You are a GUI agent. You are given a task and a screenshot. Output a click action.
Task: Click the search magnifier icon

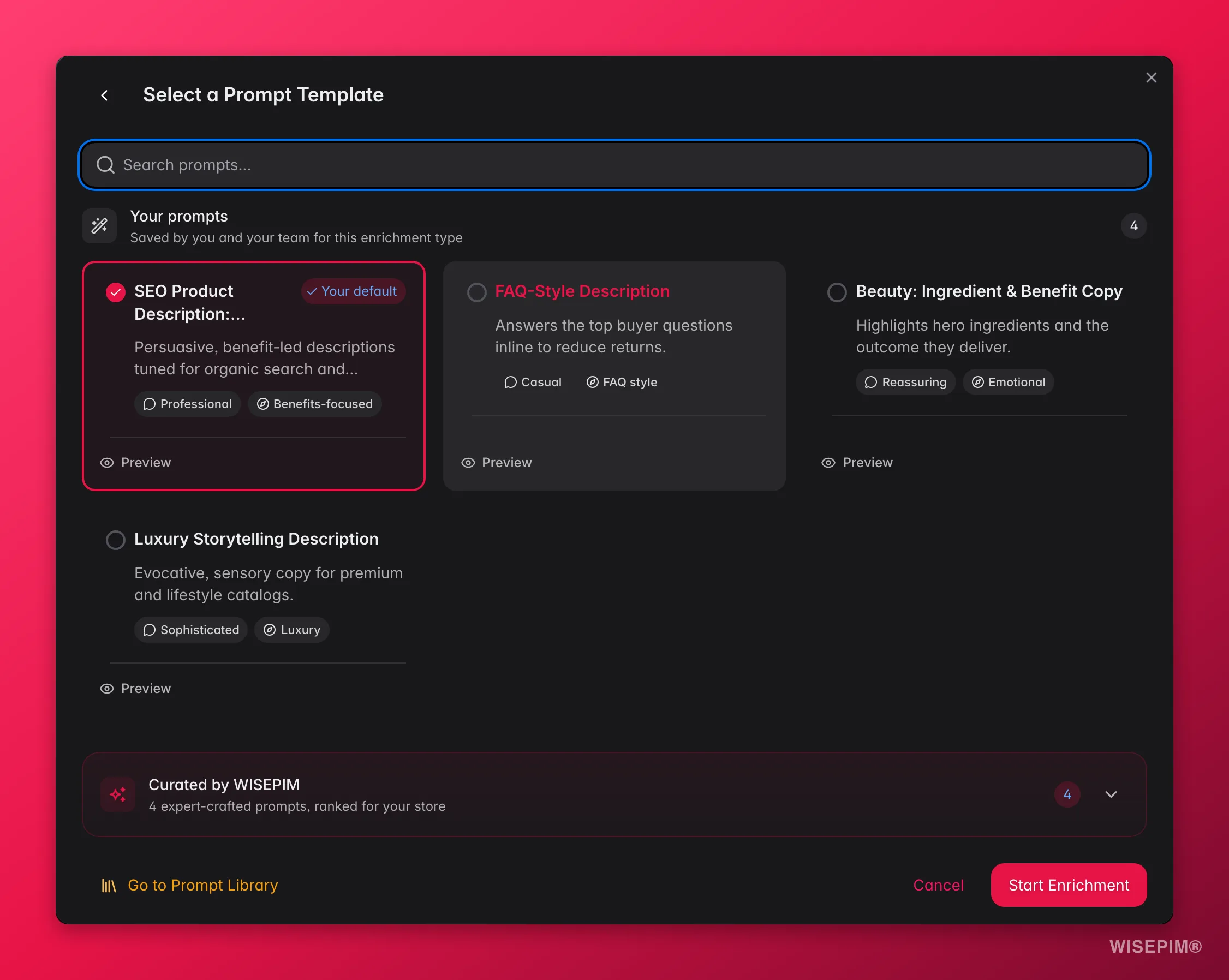click(x=105, y=165)
